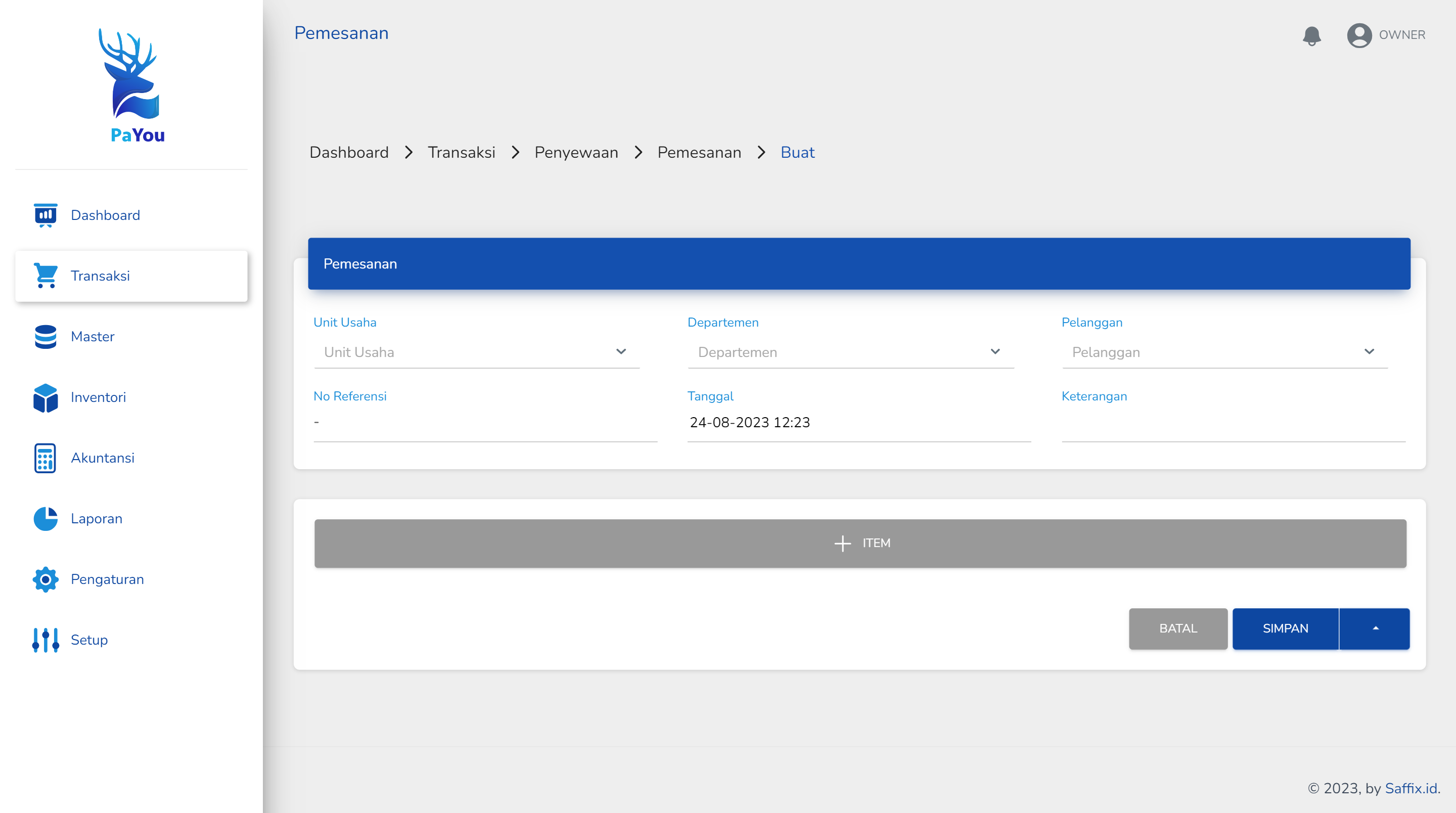
Task: Click the Pemesanan page title
Action: [341, 33]
